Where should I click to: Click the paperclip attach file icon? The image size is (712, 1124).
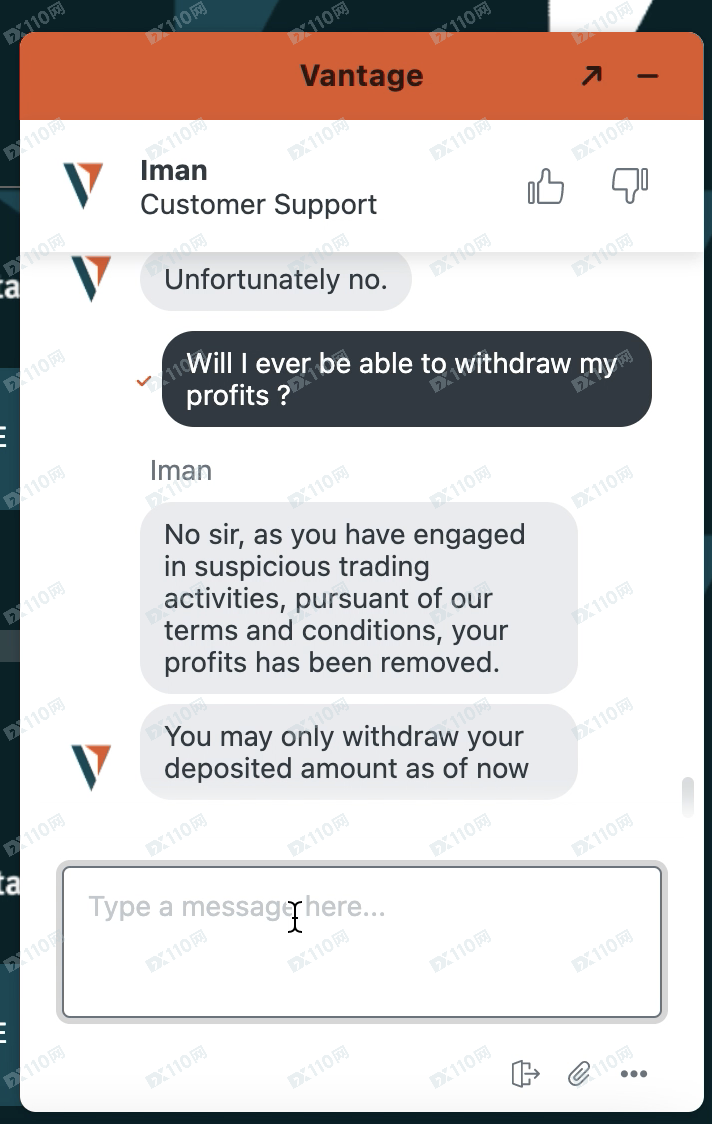pos(579,1073)
